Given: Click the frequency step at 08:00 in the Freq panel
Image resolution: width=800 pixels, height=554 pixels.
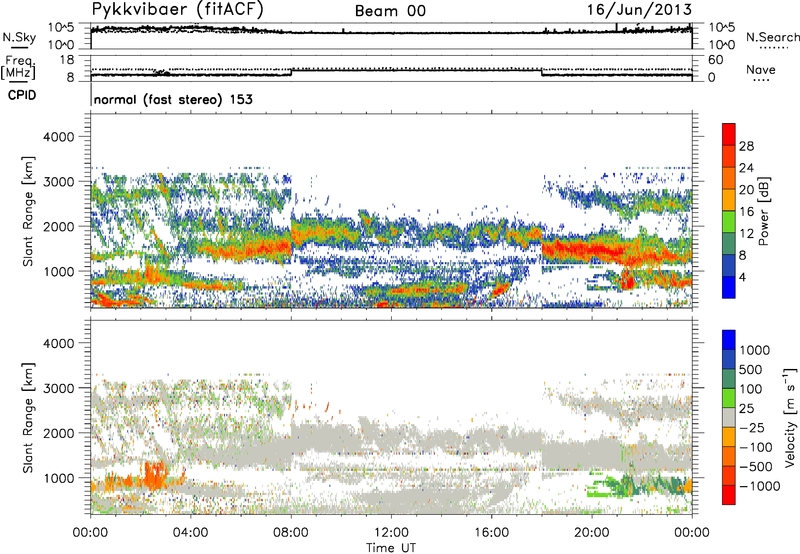Looking at the screenshot, I should click(291, 72).
